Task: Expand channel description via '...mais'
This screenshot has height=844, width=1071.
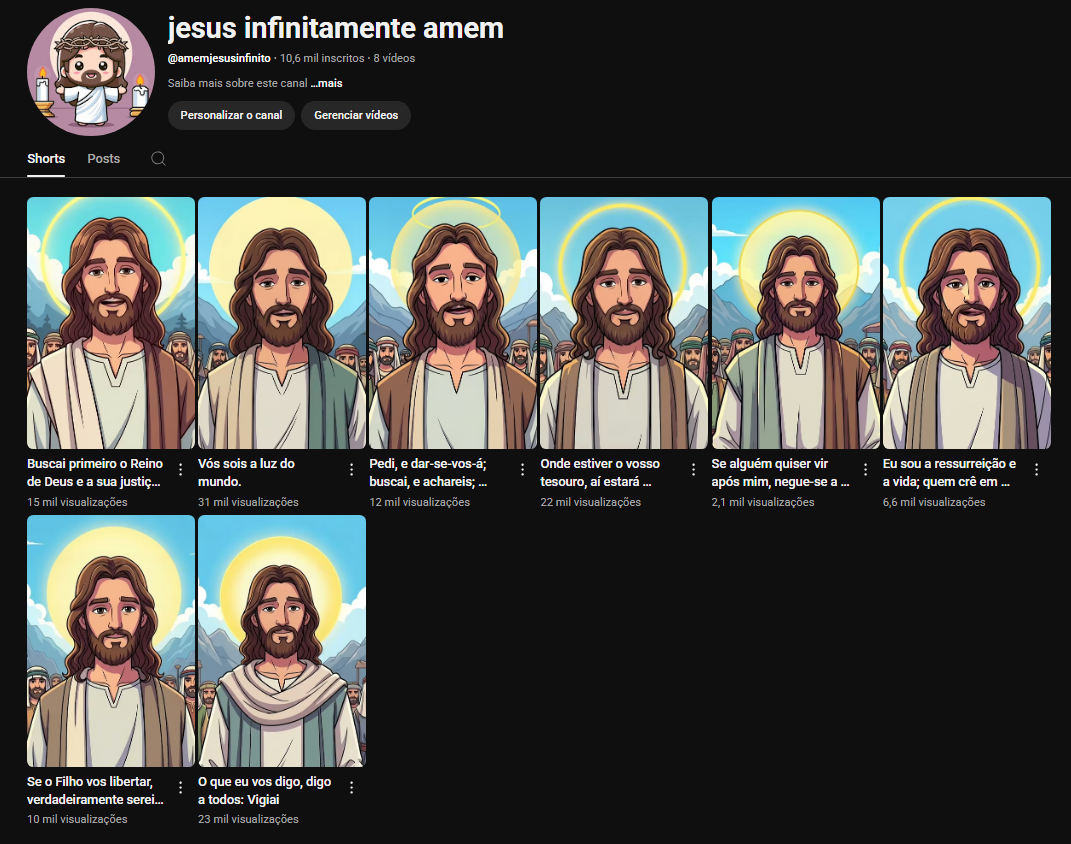Action: [326, 83]
